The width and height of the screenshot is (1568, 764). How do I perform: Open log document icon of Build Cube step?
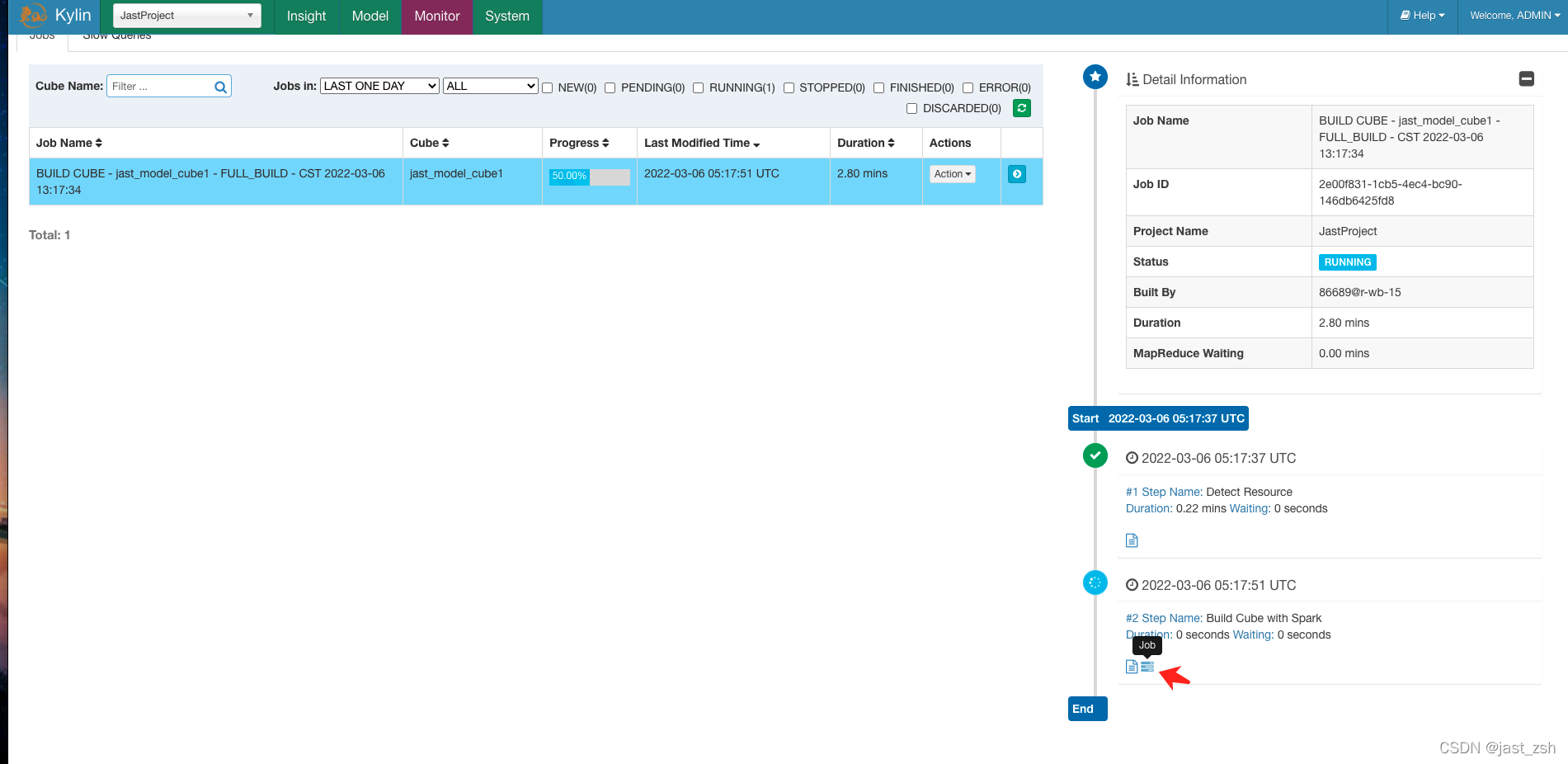pos(1132,667)
